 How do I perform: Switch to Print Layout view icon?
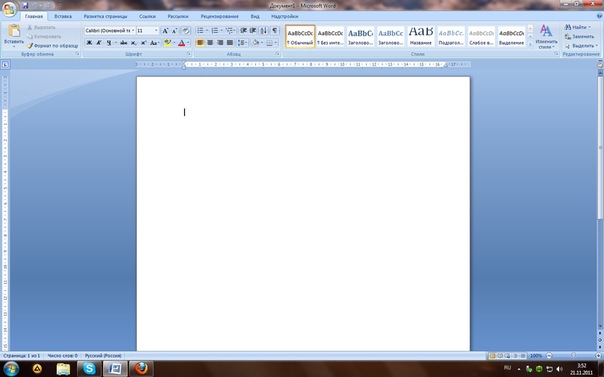point(492,356)
